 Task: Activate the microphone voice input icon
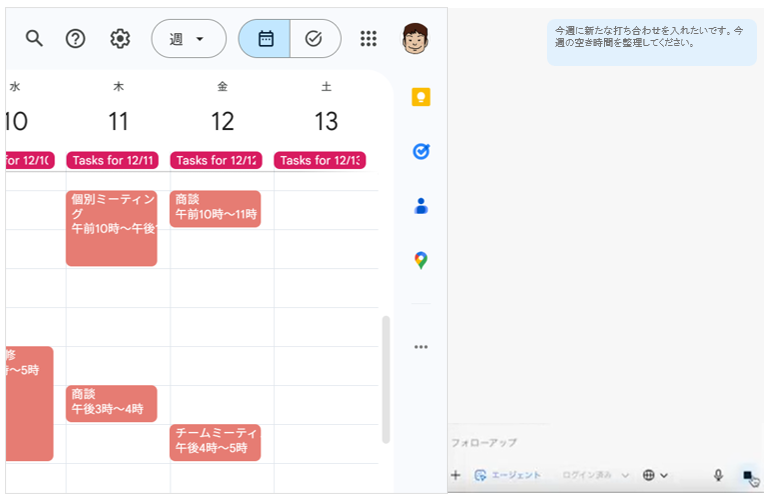(x=718, y=475)
